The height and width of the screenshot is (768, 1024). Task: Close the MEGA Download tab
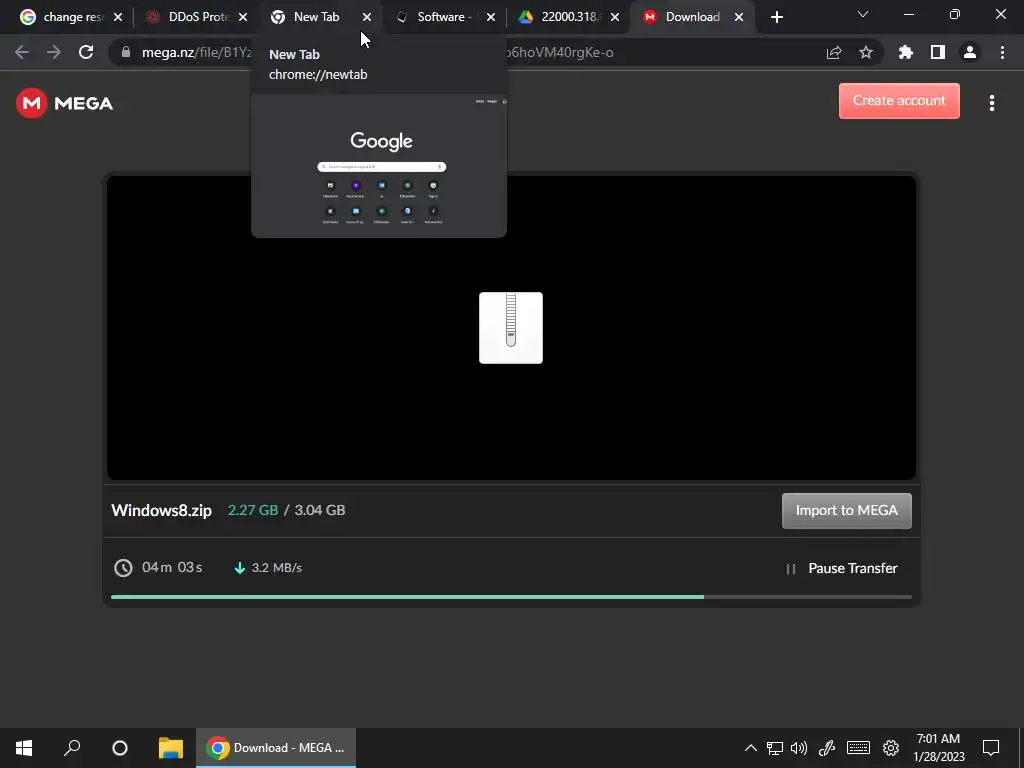739,18
